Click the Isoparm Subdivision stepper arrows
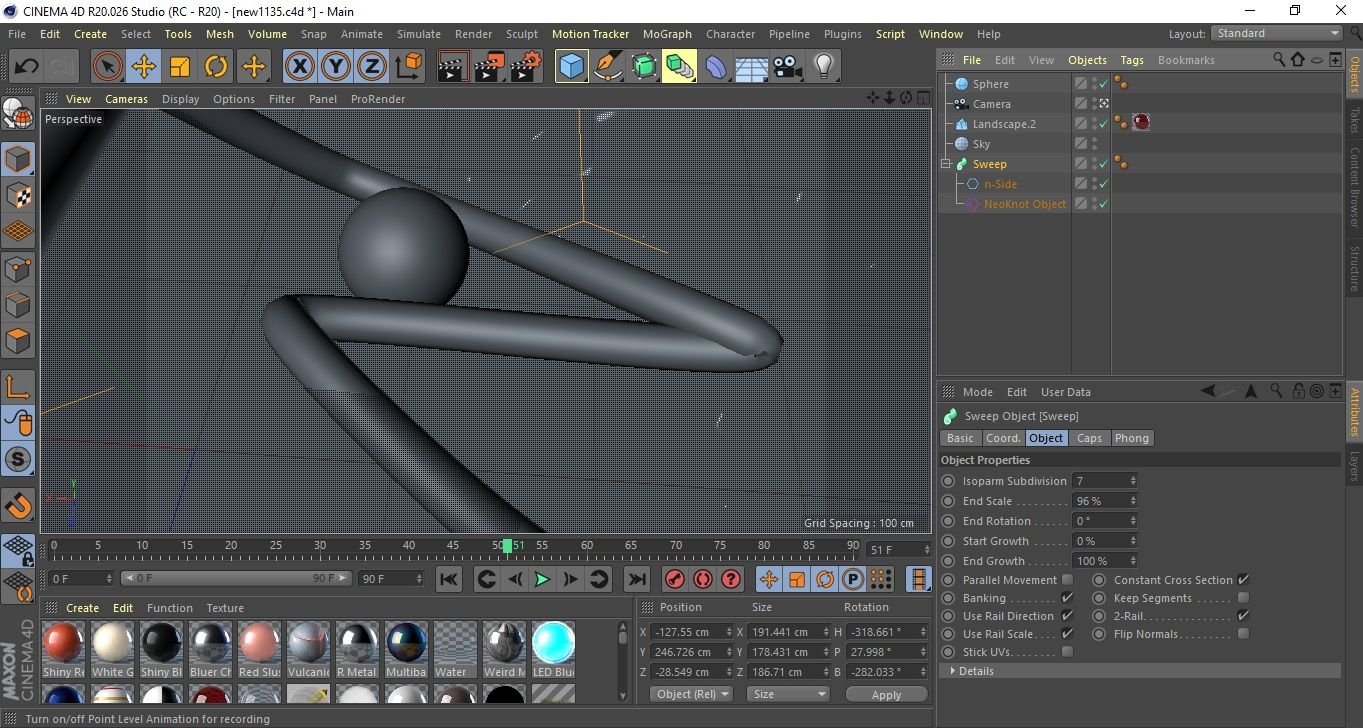Screen dimensions: 1363x728 click(1133, 481)
